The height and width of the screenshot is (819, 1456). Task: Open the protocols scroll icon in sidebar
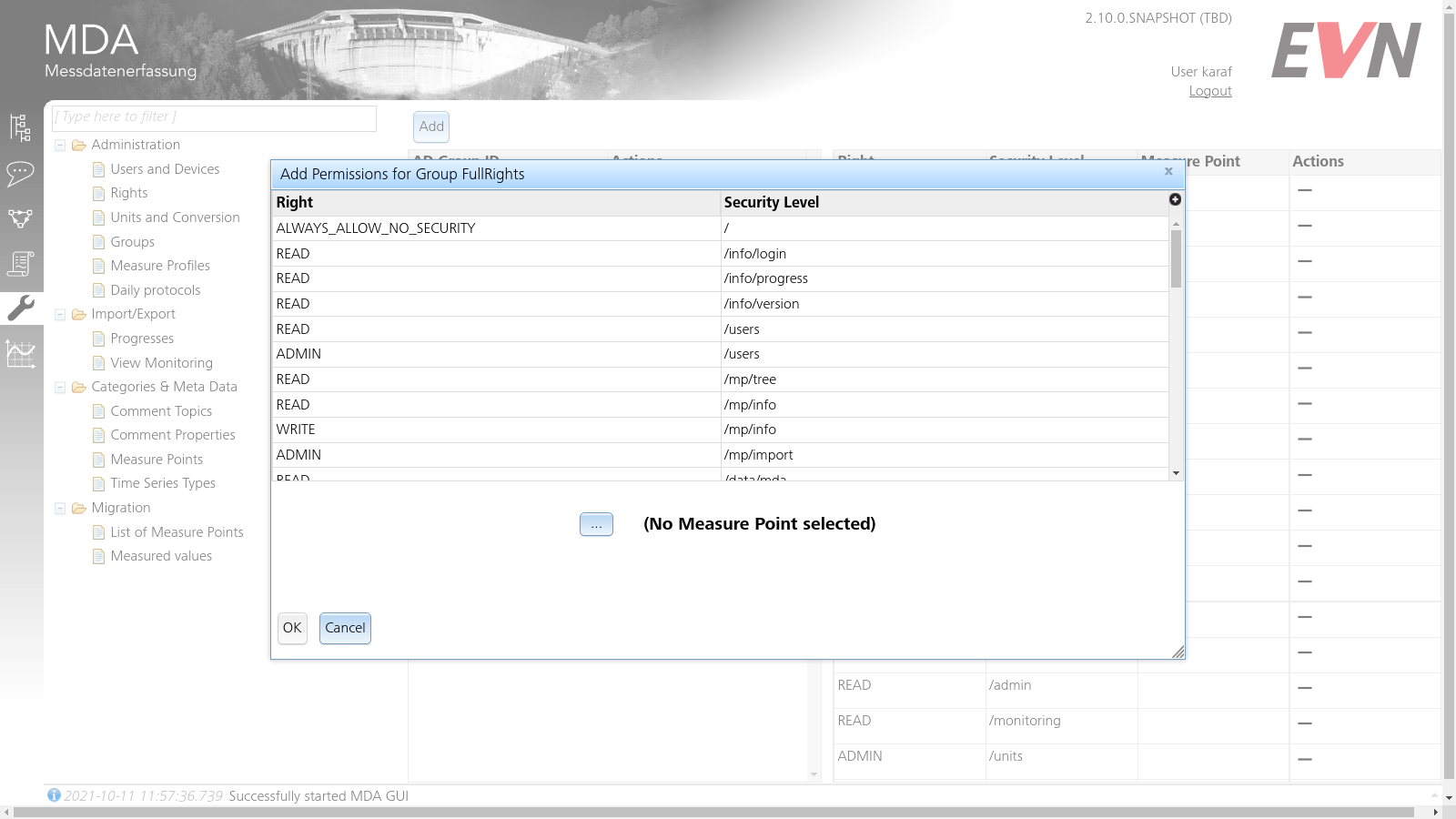(x=20, y=264)
